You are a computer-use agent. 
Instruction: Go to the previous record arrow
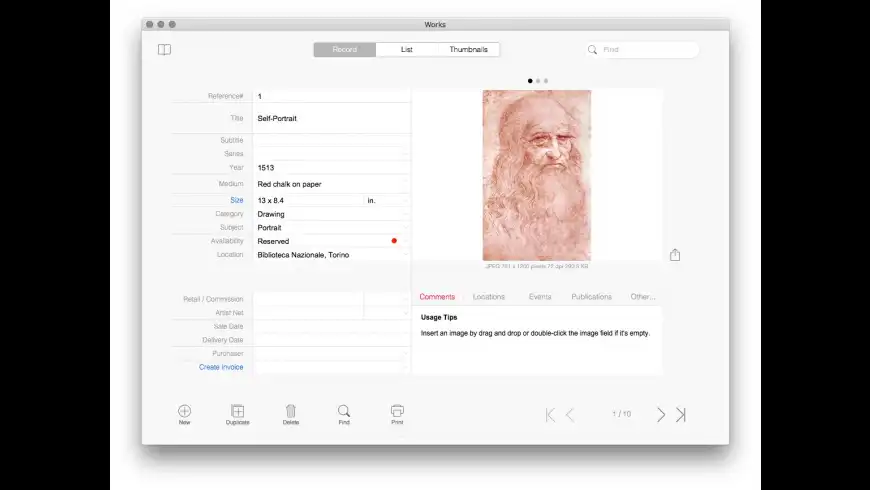570,415
